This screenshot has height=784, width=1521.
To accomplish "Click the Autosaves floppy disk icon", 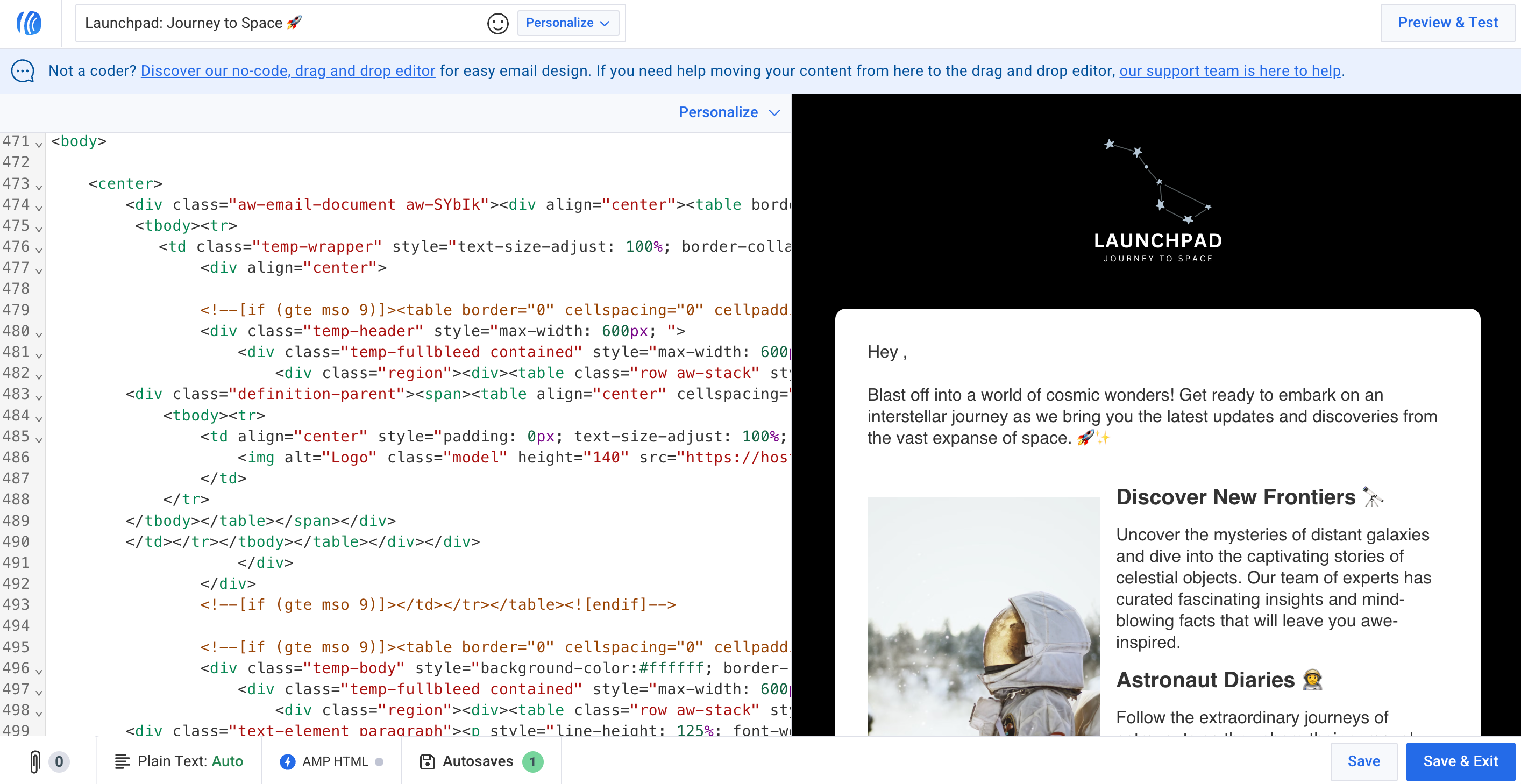I will tap(427, 761).
